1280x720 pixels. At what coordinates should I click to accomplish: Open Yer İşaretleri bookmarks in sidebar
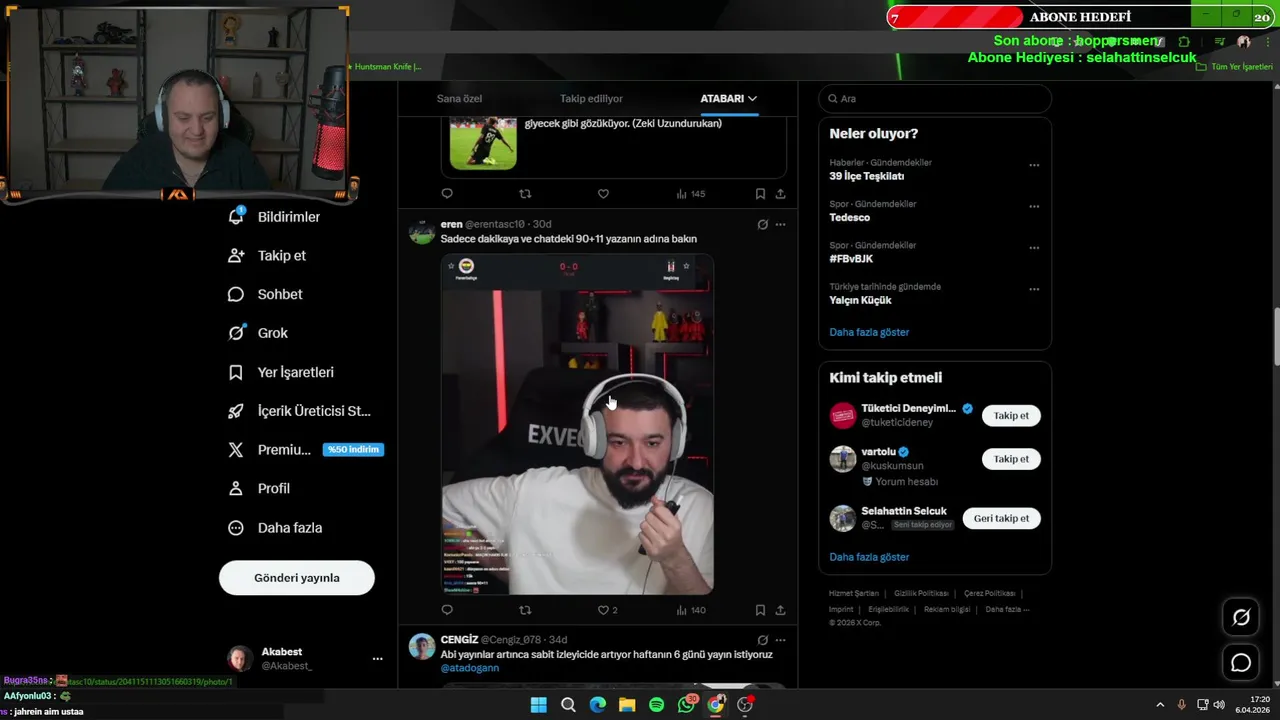(x=281, y=372)
